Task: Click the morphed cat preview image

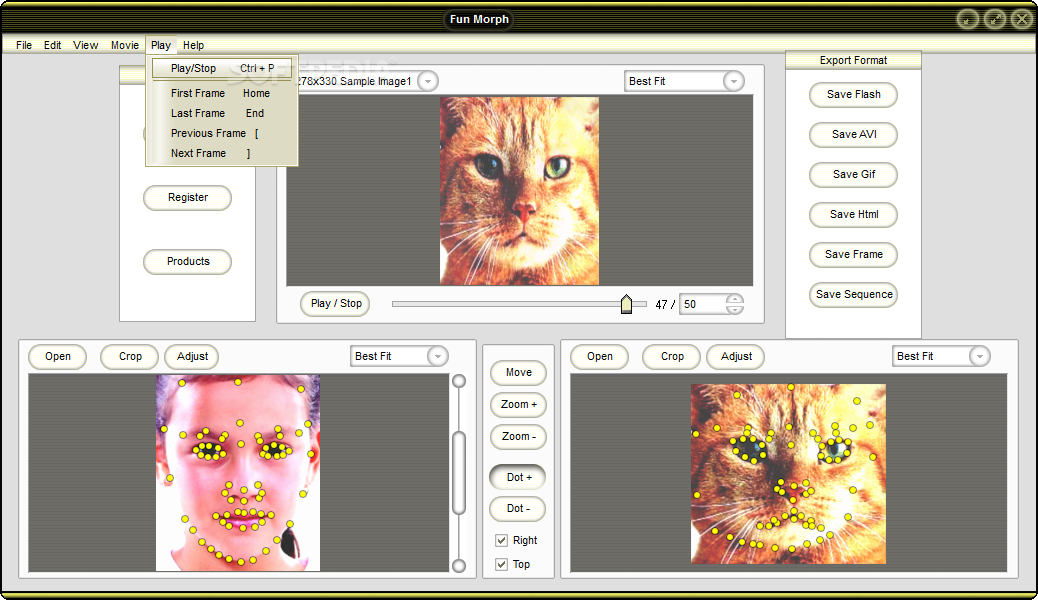Action: point(520,191)
